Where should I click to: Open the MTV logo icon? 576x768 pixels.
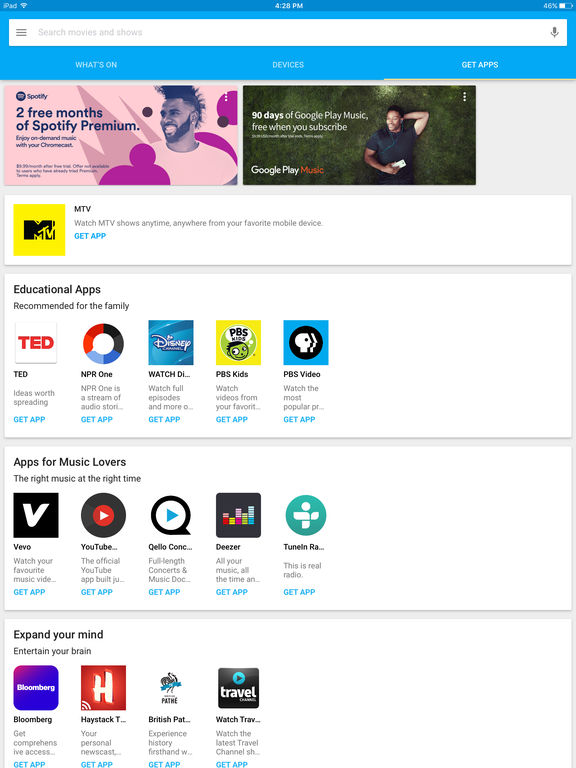point(39,230)
